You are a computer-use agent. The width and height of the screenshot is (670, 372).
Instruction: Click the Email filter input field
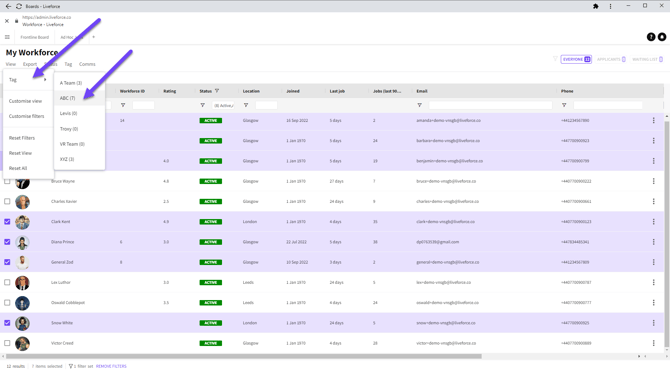click(490, 105)
